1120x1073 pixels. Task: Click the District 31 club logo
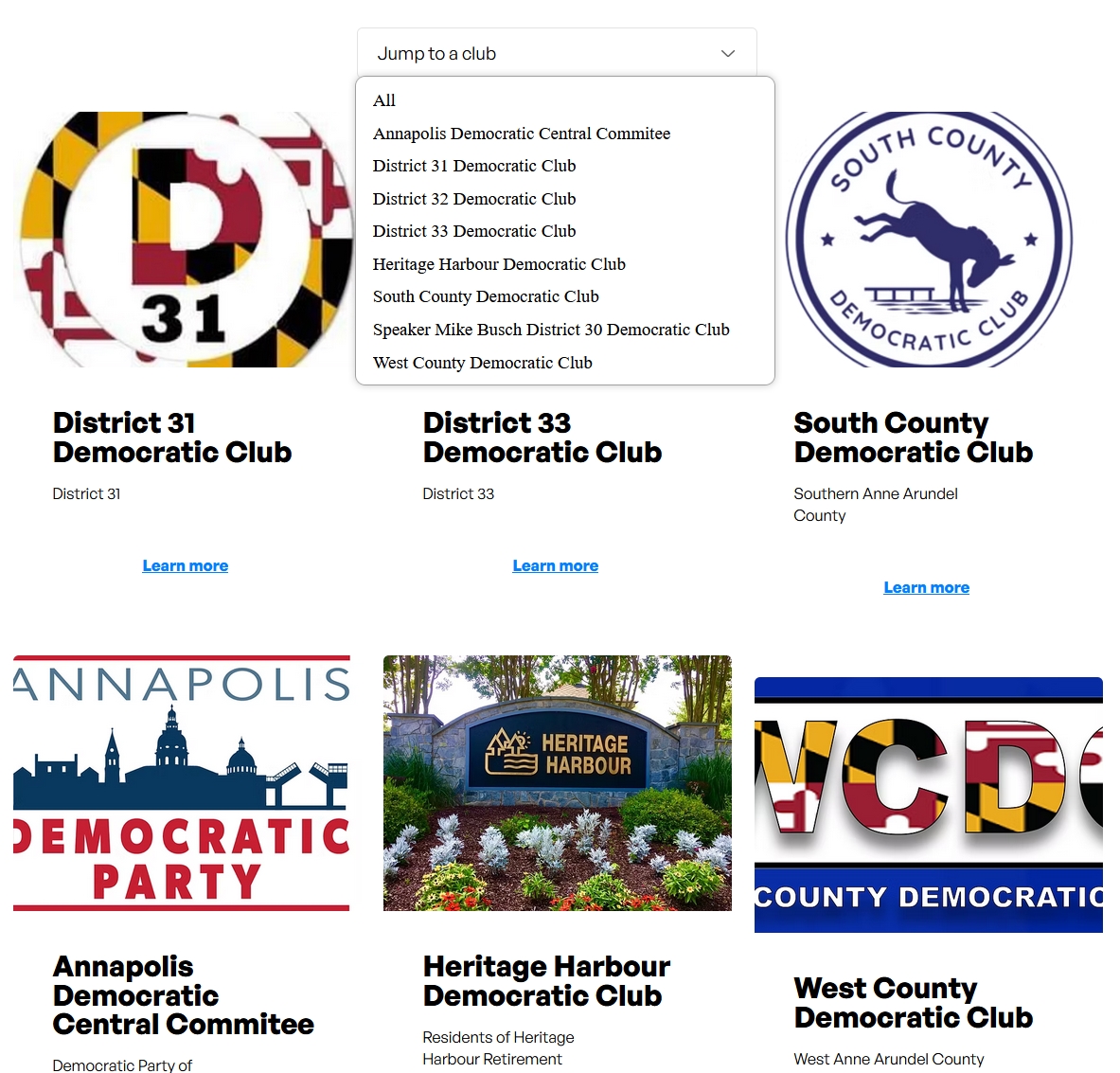coord(185,240)
